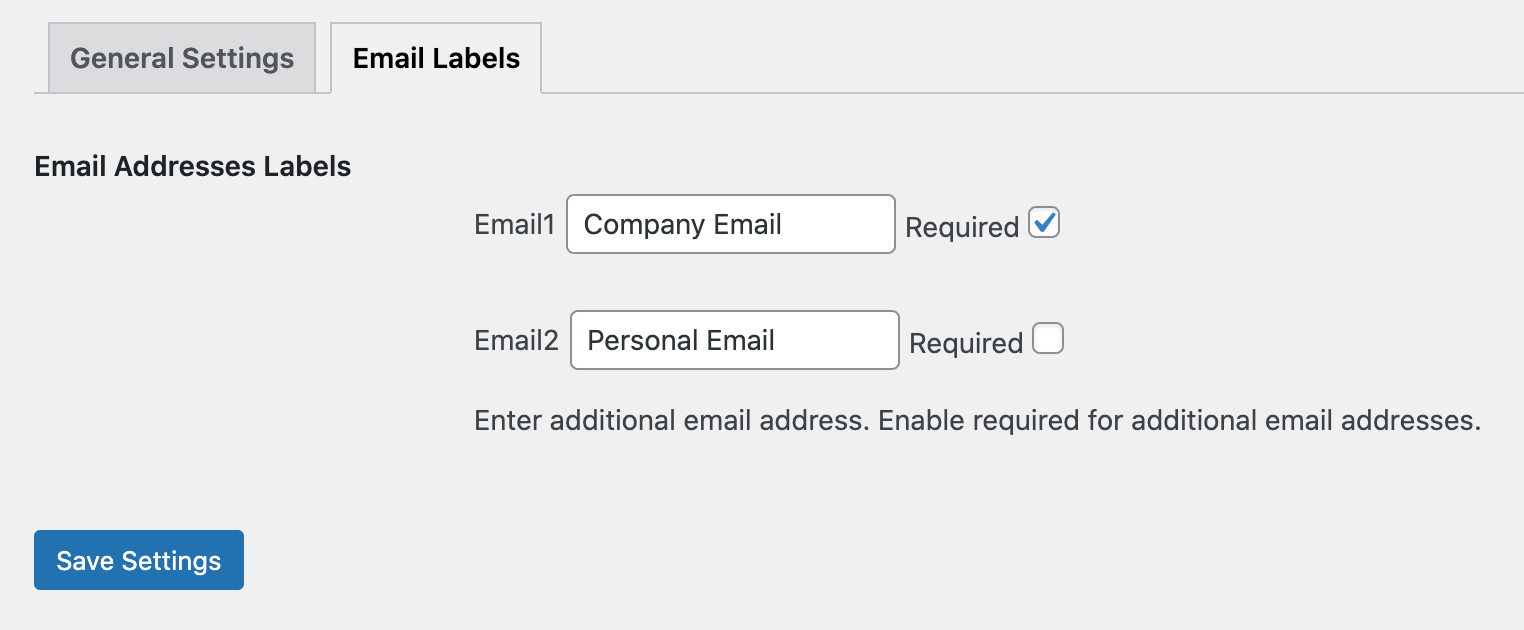Toggle the Email1 Required checkbox off
The width and height of the screenshot is (1524, 630).
(1043, 223)
